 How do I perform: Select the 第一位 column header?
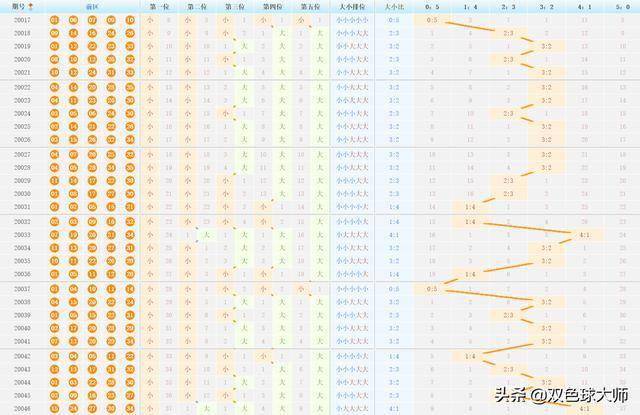(x=159, y=6)
